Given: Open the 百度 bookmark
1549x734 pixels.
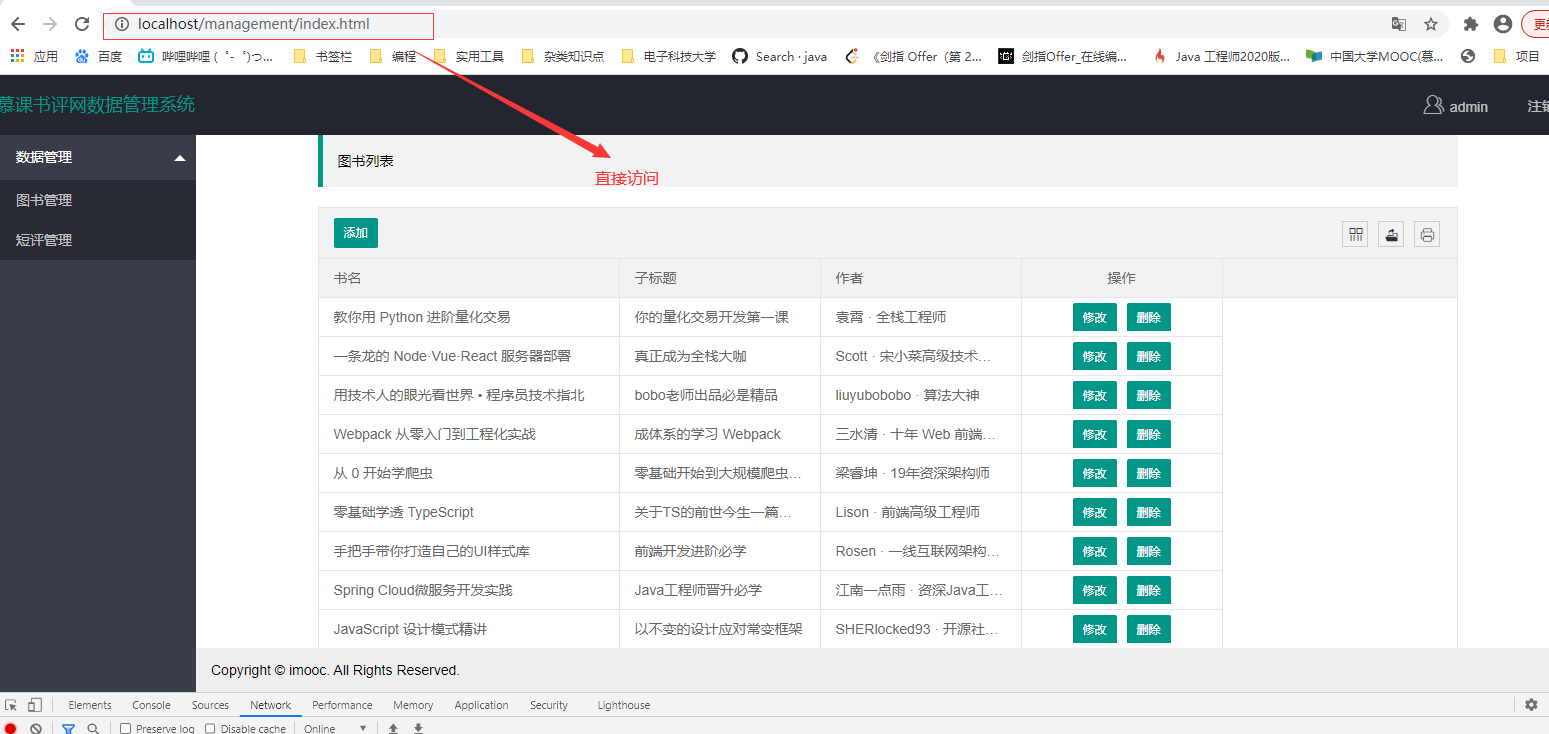Looking at the screenshot, I should click(98, 56).
